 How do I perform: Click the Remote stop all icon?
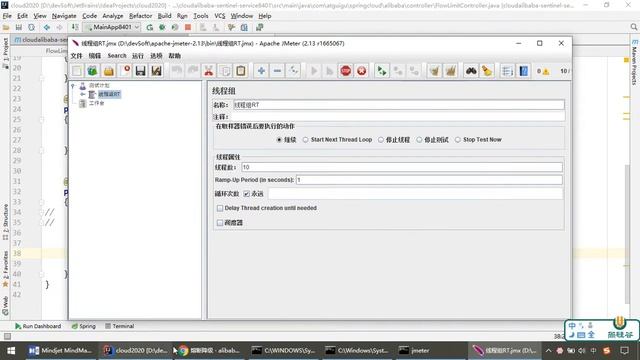398,71
